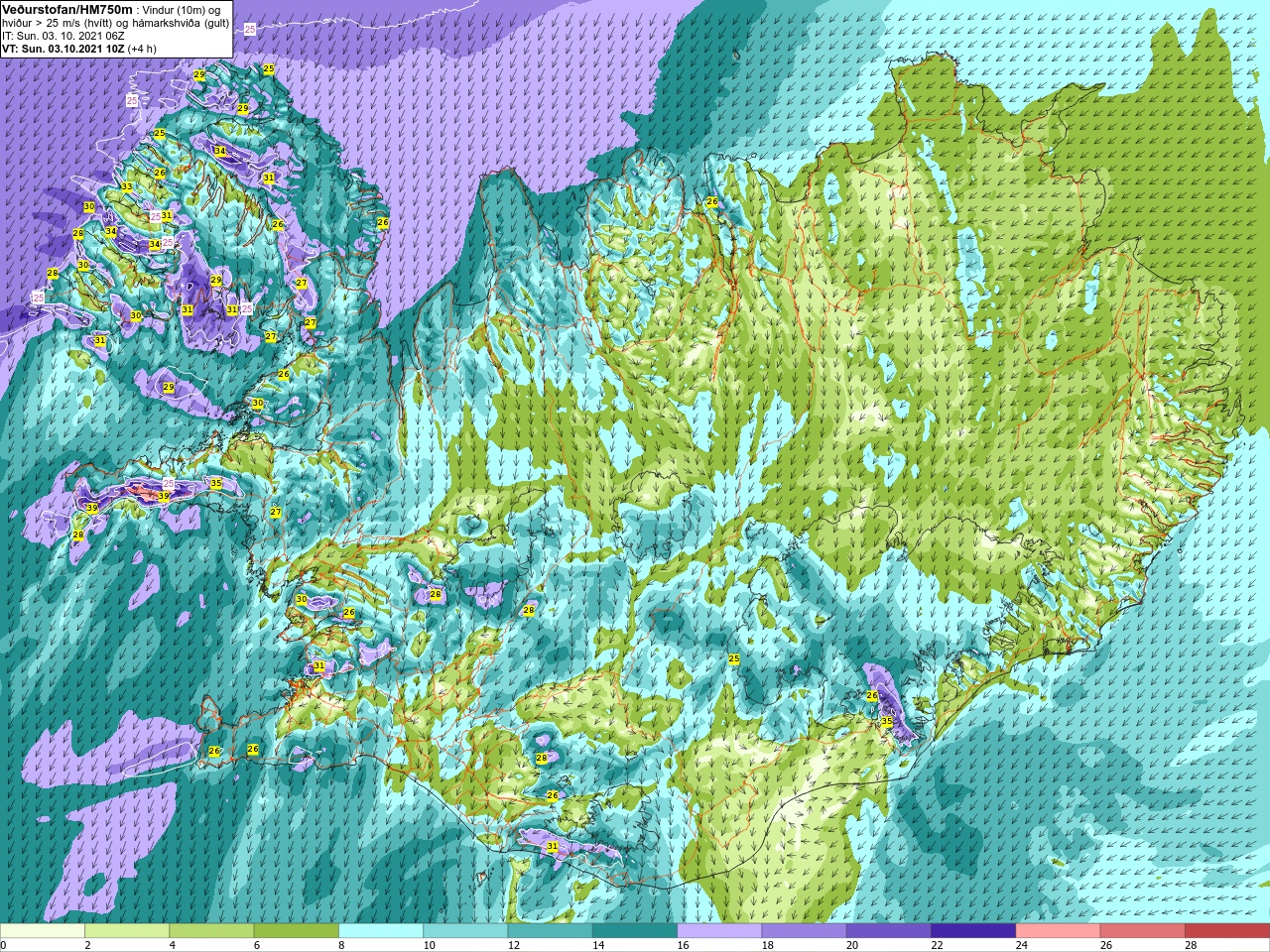Select the 6–8 m/s olive green legend swatch
1270x952 pixels.
[297, 931]
